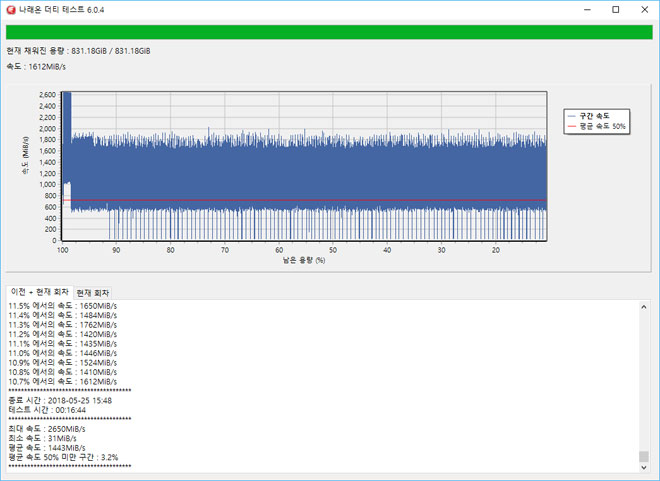Select log line 11.4% 에서의 속도 1484MiB/s
This screenshot has width=660, height=481.
(63, 315)
